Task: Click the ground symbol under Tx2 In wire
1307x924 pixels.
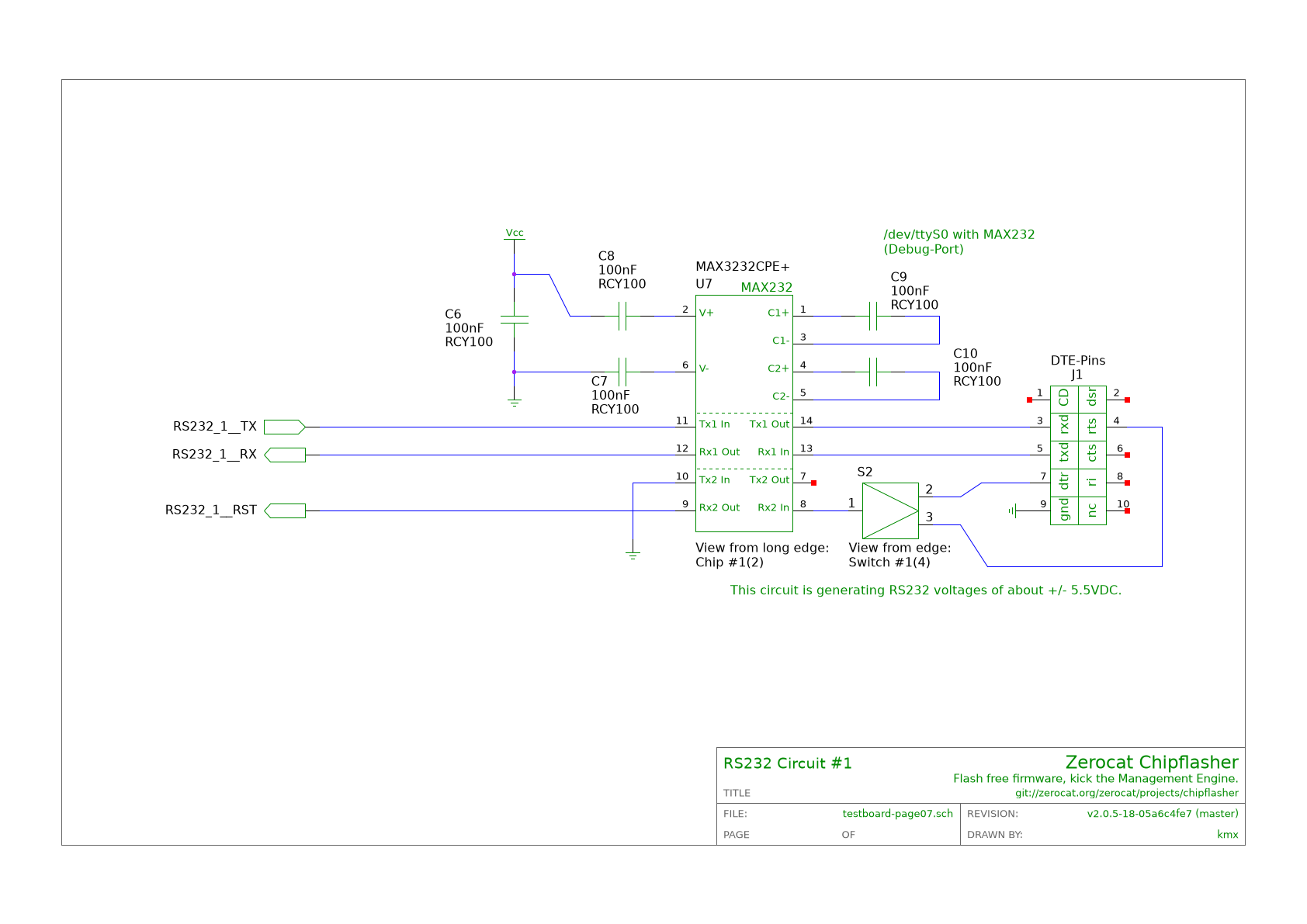Action: (x=633, y=555)
